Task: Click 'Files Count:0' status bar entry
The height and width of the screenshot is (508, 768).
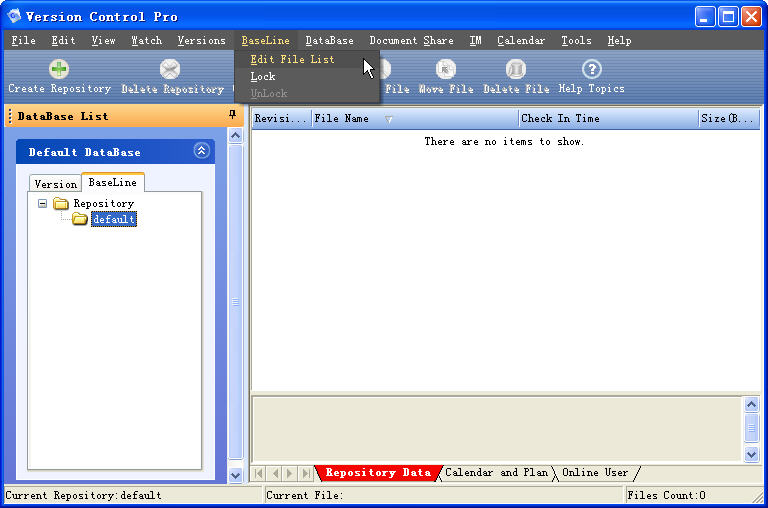Action: pos(666,495)
